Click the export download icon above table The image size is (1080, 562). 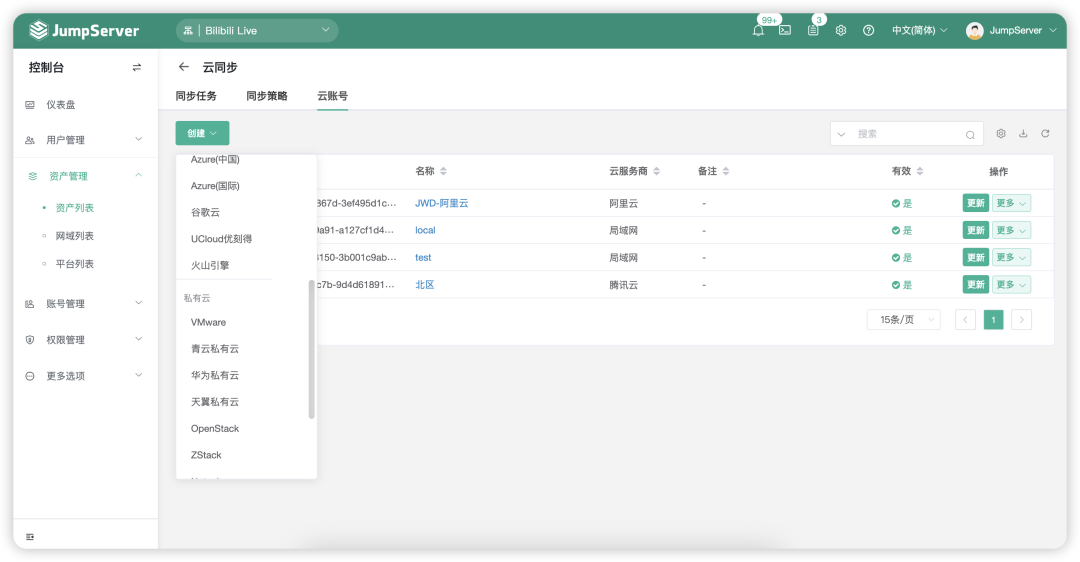tap(1023, 134)
